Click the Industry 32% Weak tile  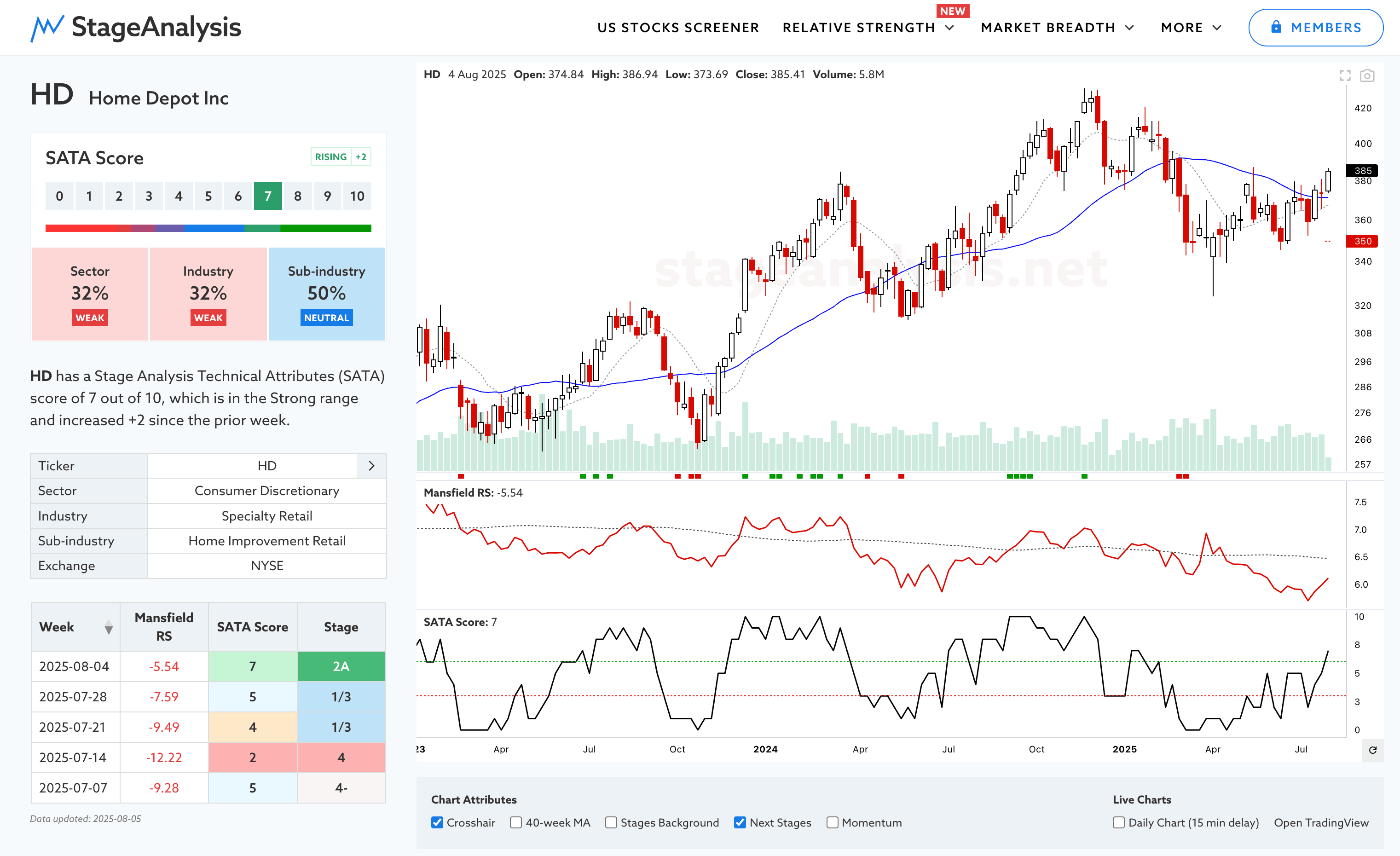click(208, 294)
